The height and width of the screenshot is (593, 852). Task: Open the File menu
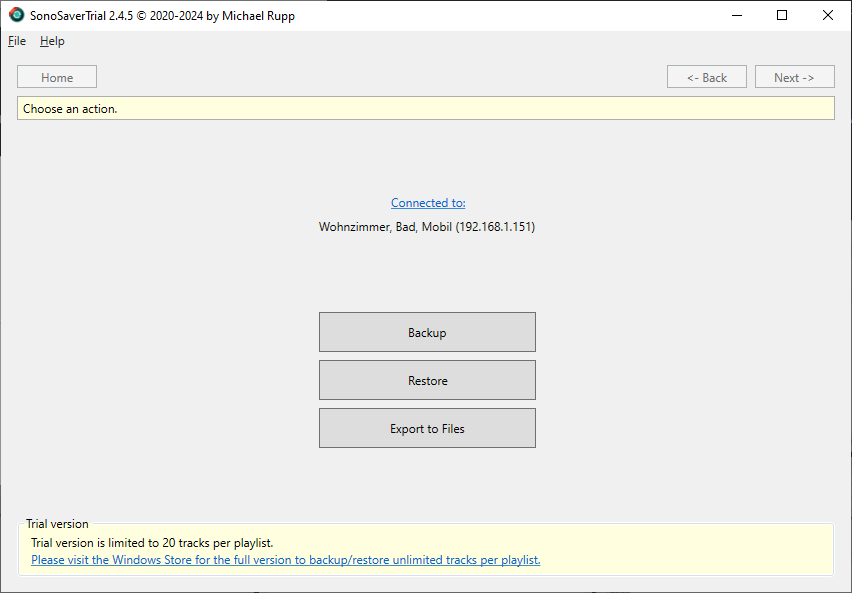[x=16, y=41]
